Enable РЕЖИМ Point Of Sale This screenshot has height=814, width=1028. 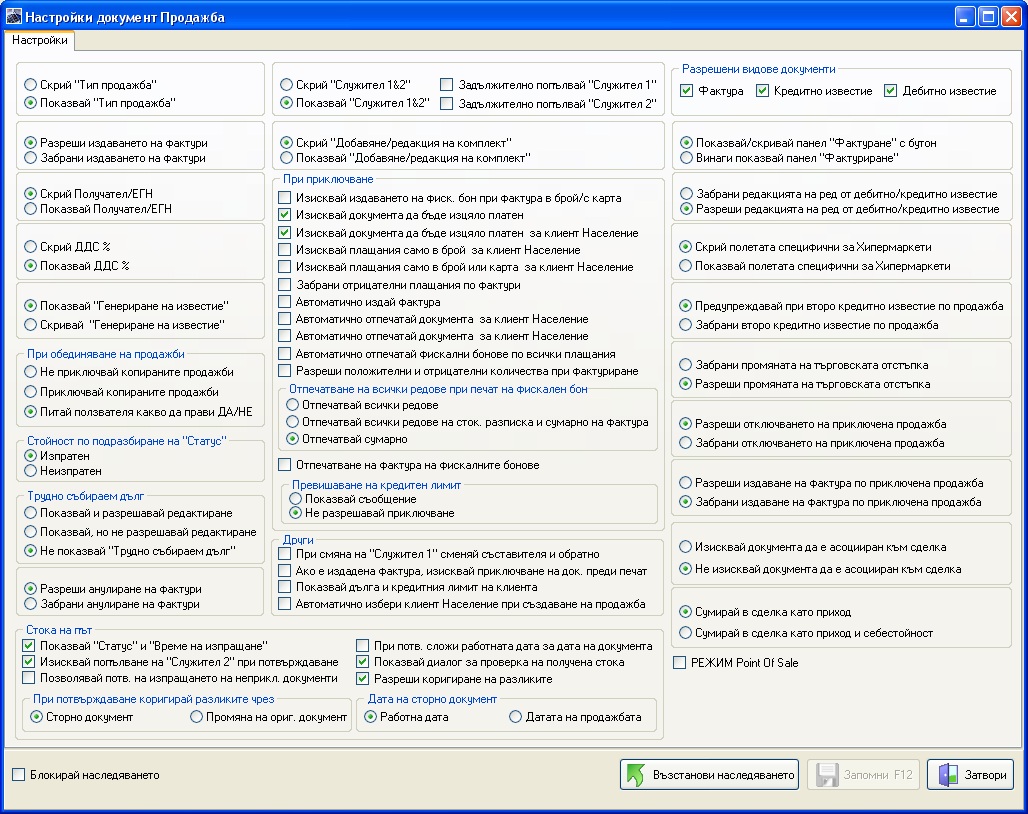pos(680,663)
